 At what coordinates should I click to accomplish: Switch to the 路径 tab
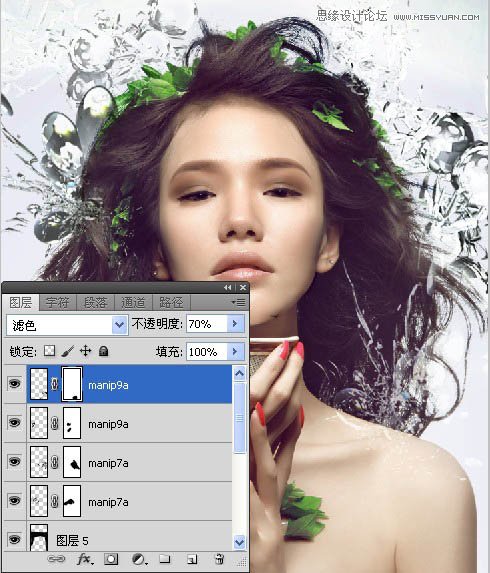171,303
